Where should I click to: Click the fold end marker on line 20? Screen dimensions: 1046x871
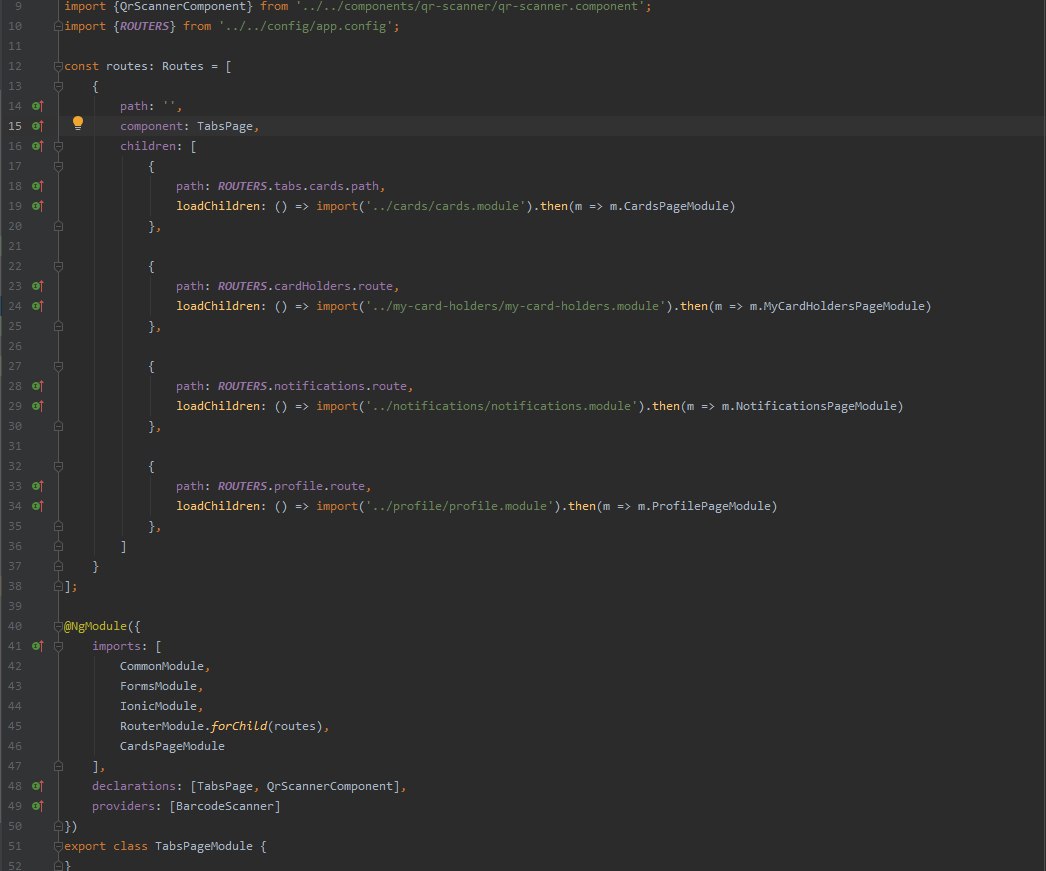(58, 226)
